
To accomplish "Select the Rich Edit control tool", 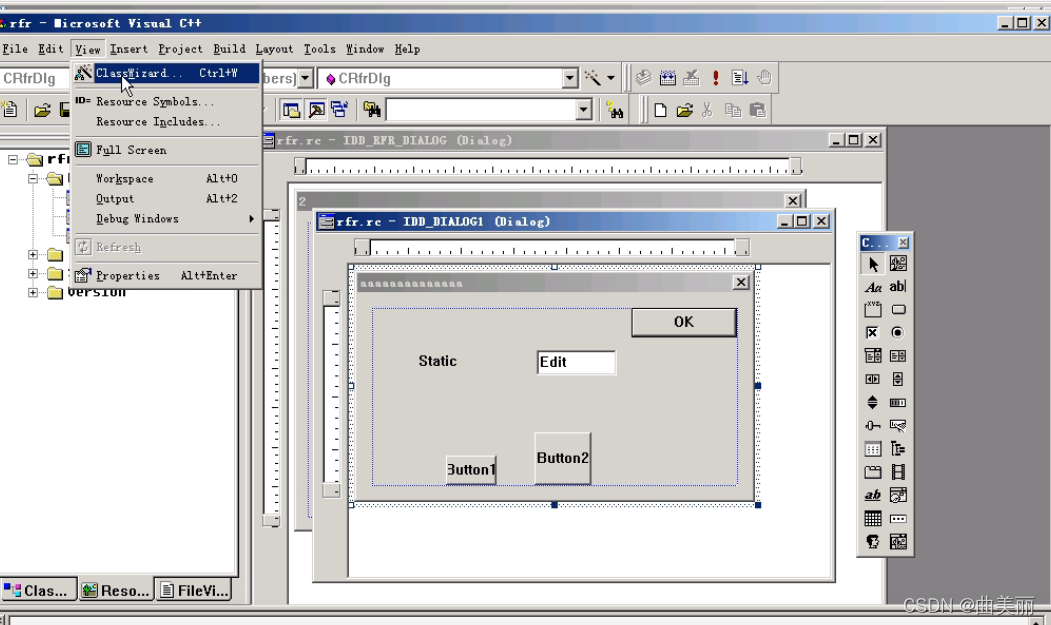I will pyautogui.click(x=873, y=496).
